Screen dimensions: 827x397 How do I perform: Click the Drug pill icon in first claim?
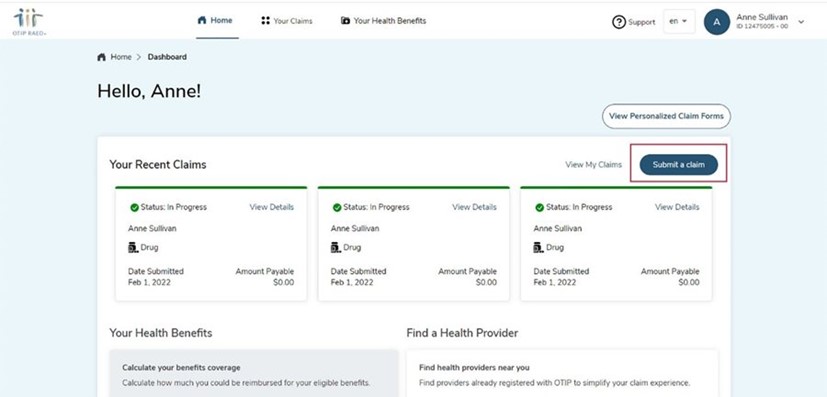click(x=133, y=247)
